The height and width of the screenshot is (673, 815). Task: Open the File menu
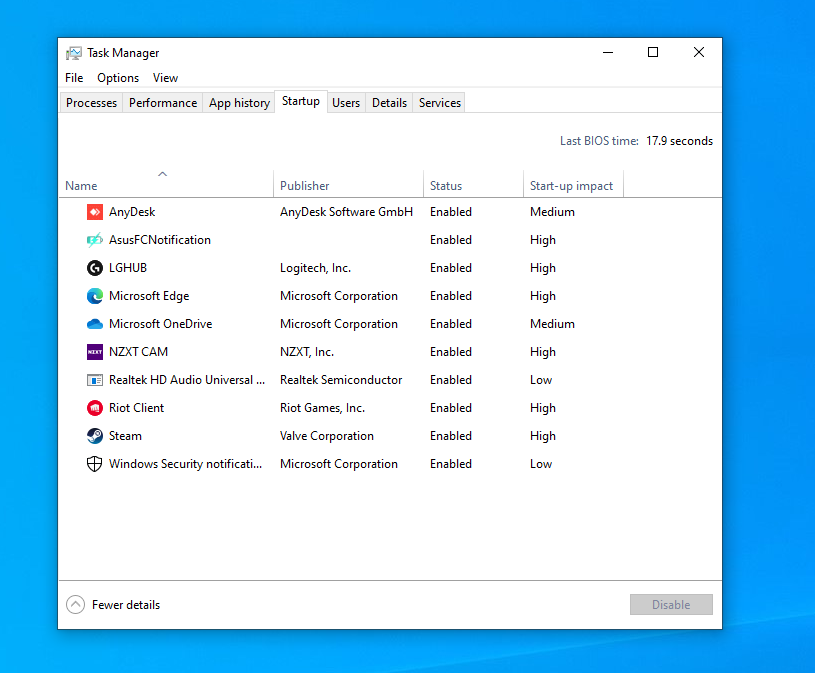[x=74, y=78]
